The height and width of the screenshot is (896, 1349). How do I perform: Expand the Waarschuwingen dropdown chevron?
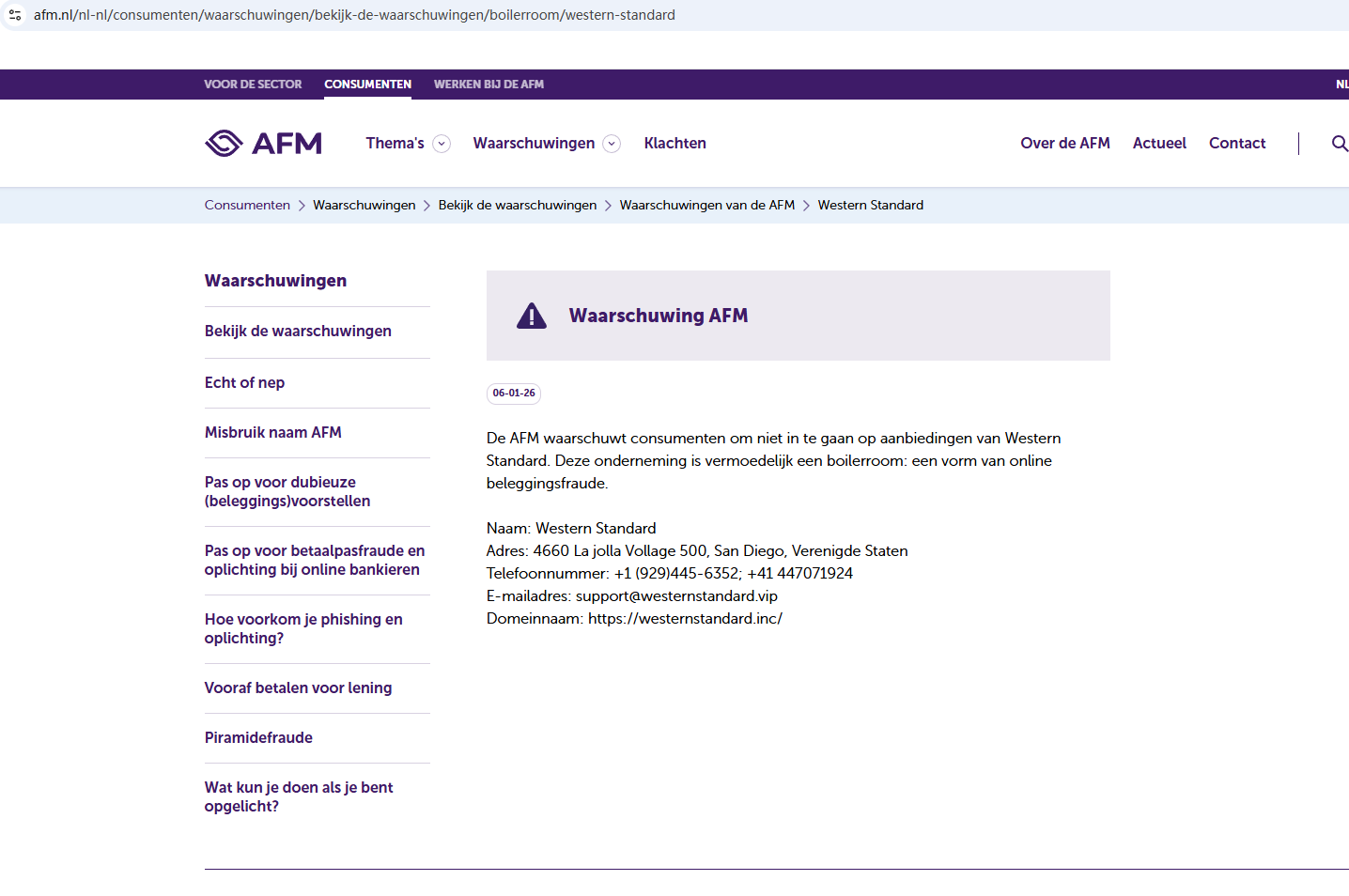(612, 144)
